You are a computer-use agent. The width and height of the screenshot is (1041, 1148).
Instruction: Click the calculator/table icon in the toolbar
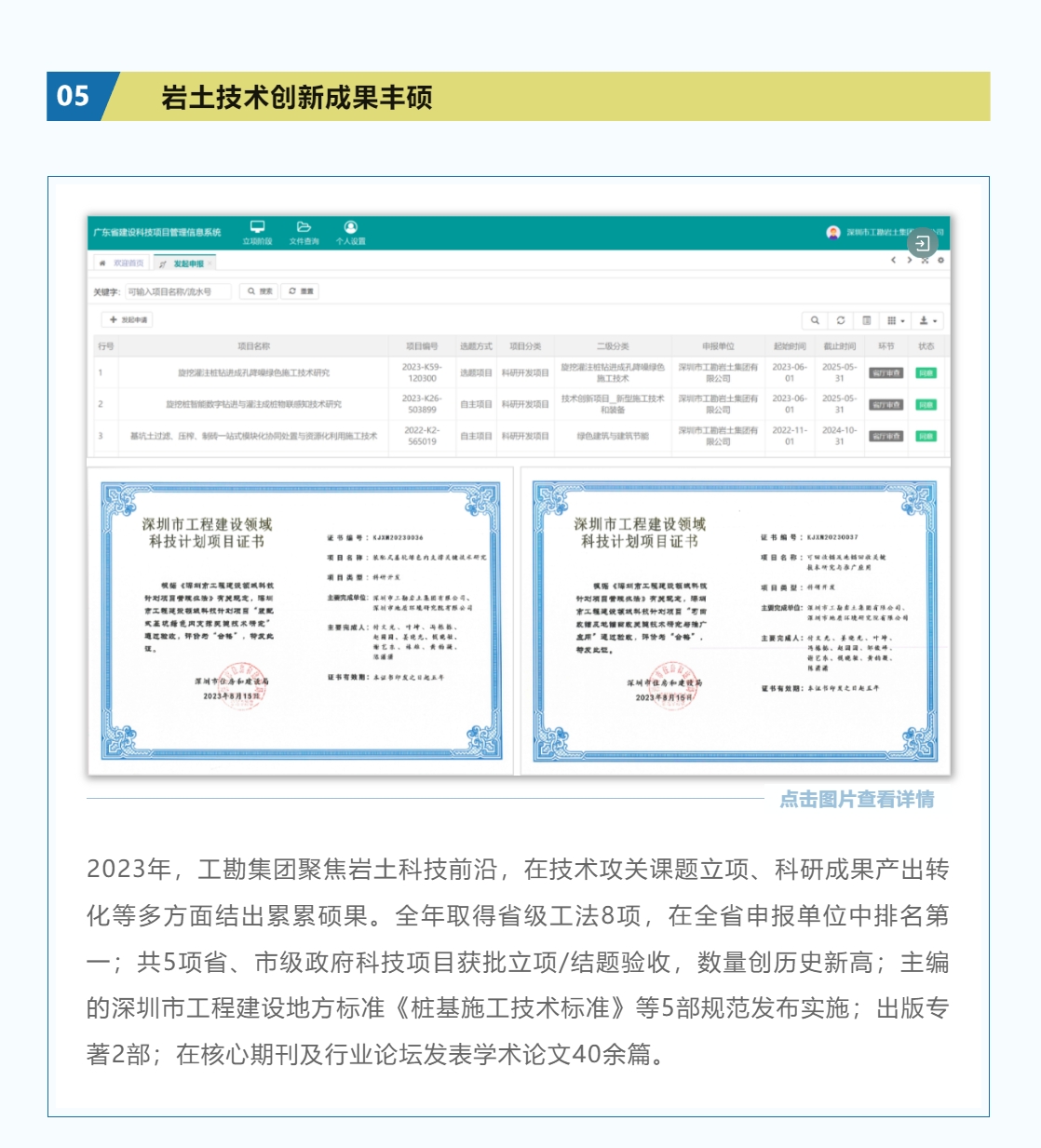tap(866, 320)
